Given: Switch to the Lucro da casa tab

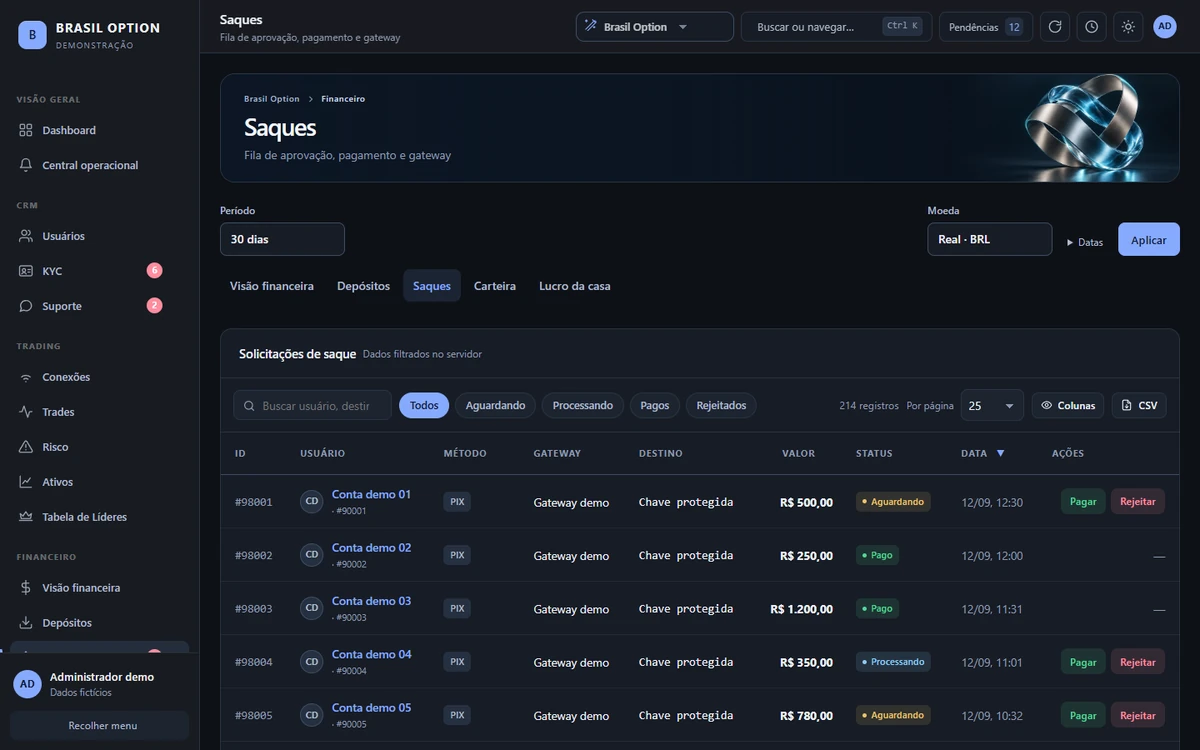Looking at the screenshot, I should pos(575,286).
